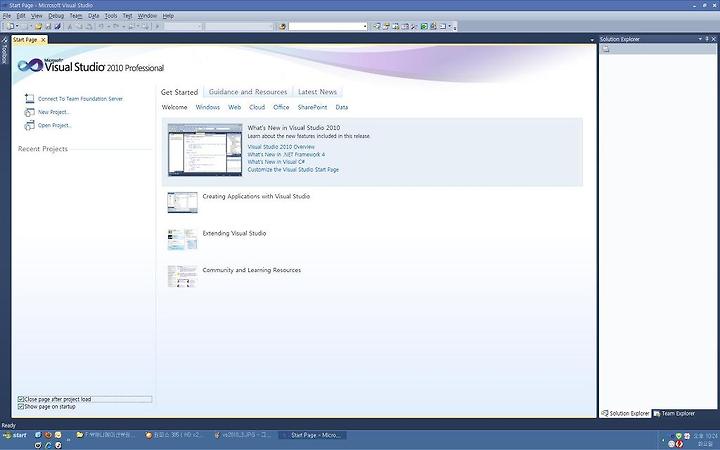Open the Tools menu
The height and width of the screenshot is (450, 720).
point(111,16)
